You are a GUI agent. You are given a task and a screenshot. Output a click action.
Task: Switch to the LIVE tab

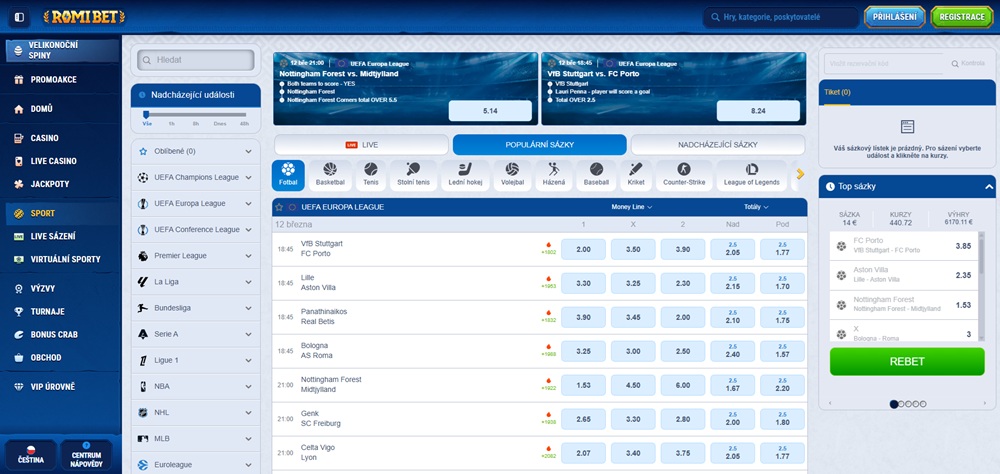point(361,145)
